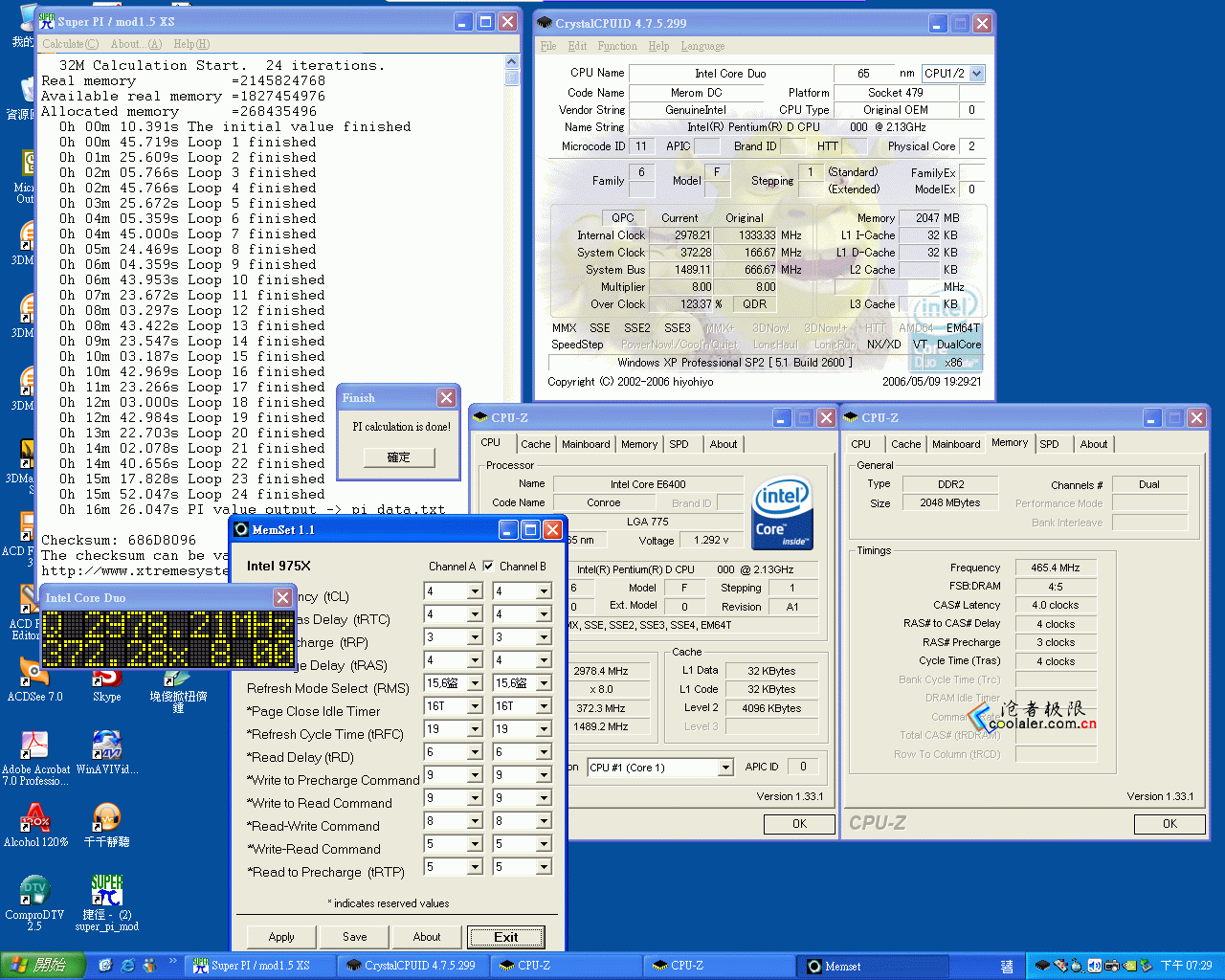The width and height of the screenshot is (1225, 980).
Task: Open the Language menu in CrystalCPUID
Action: (x=702, y=46)
